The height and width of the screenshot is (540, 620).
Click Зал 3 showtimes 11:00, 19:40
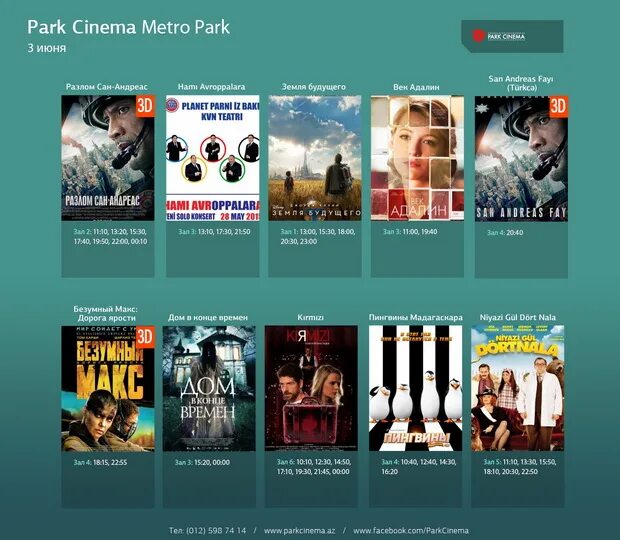click(410, 232)
